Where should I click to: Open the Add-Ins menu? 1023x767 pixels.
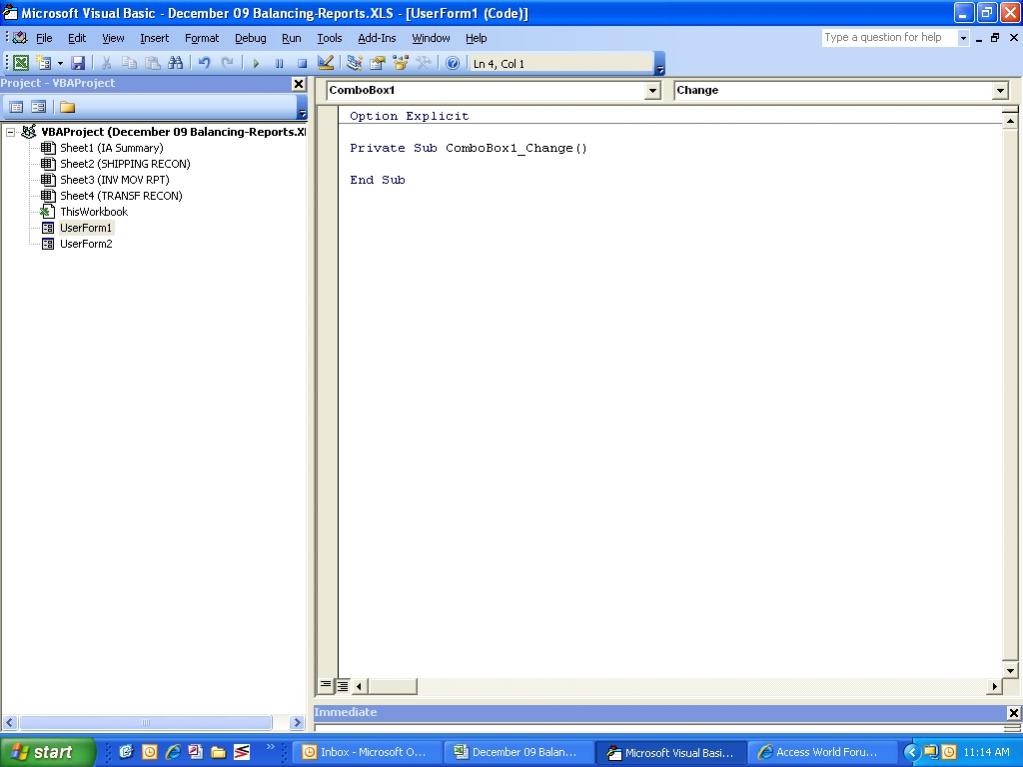pos(376,38)
